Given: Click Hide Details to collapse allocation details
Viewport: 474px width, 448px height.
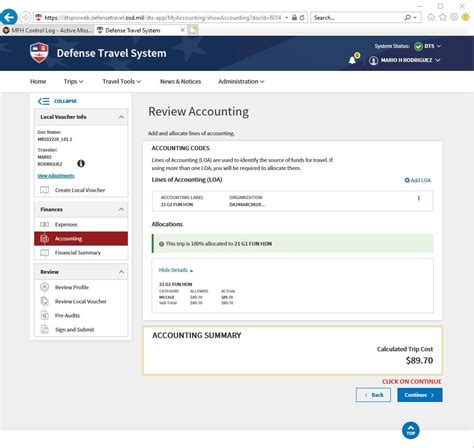Looking at the screenshot, I should pos(176,270).
